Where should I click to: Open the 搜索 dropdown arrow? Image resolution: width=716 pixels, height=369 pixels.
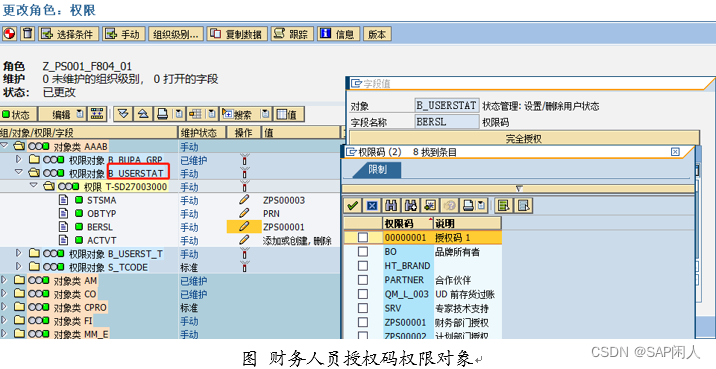[266, 114]
